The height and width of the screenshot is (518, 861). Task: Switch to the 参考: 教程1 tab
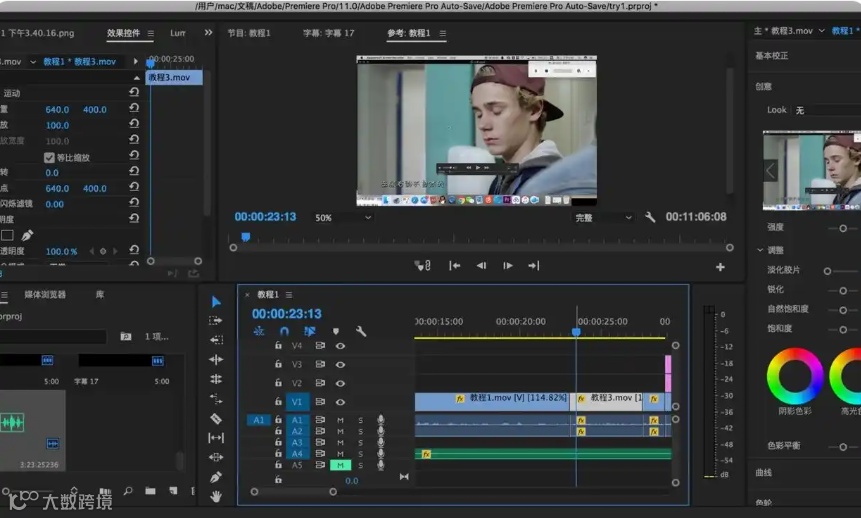click(409, 33)
